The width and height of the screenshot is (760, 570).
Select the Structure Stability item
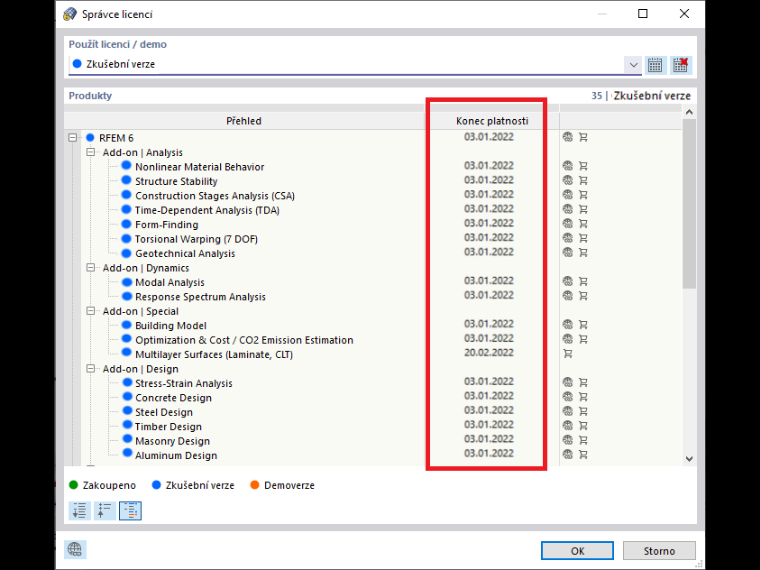coord(176,181)
